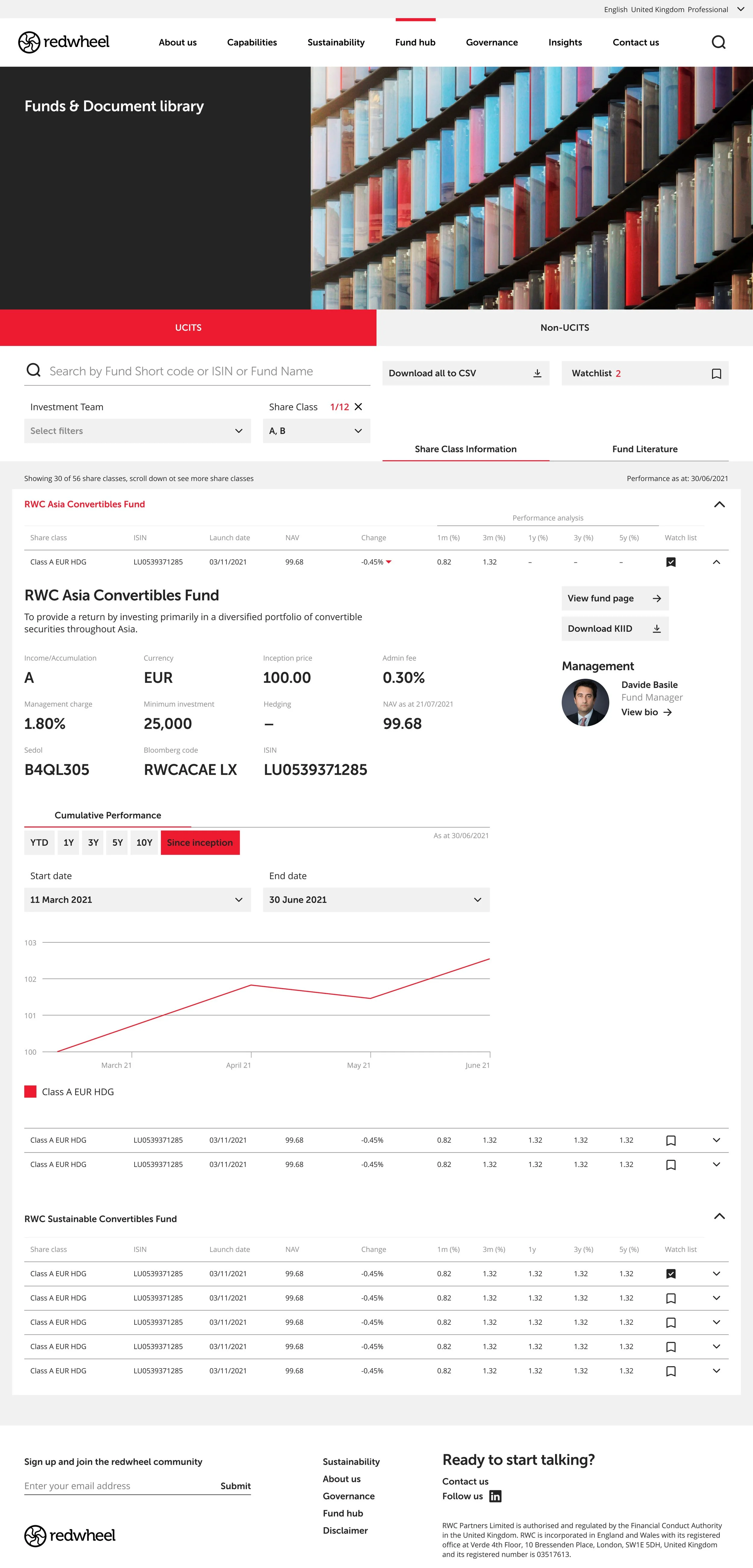
Task: Click the download icon on Download KIID
Action: [x=657, y=629]
